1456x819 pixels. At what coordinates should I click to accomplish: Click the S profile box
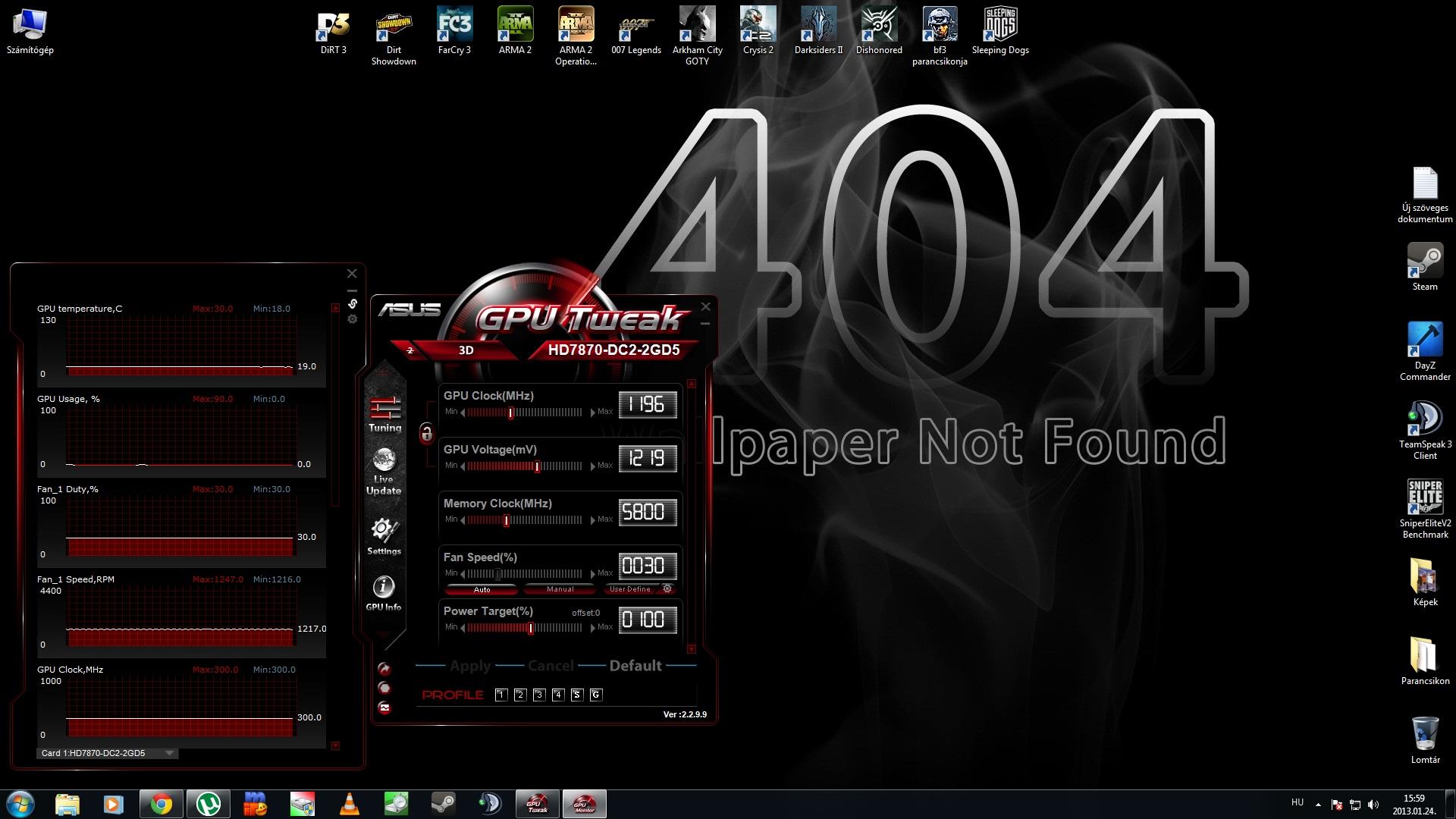(577, 695)
